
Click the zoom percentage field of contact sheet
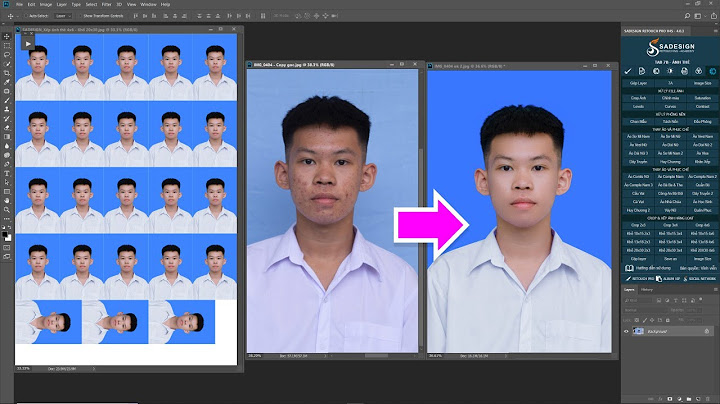pyautogui.click(x=23, y=369)
